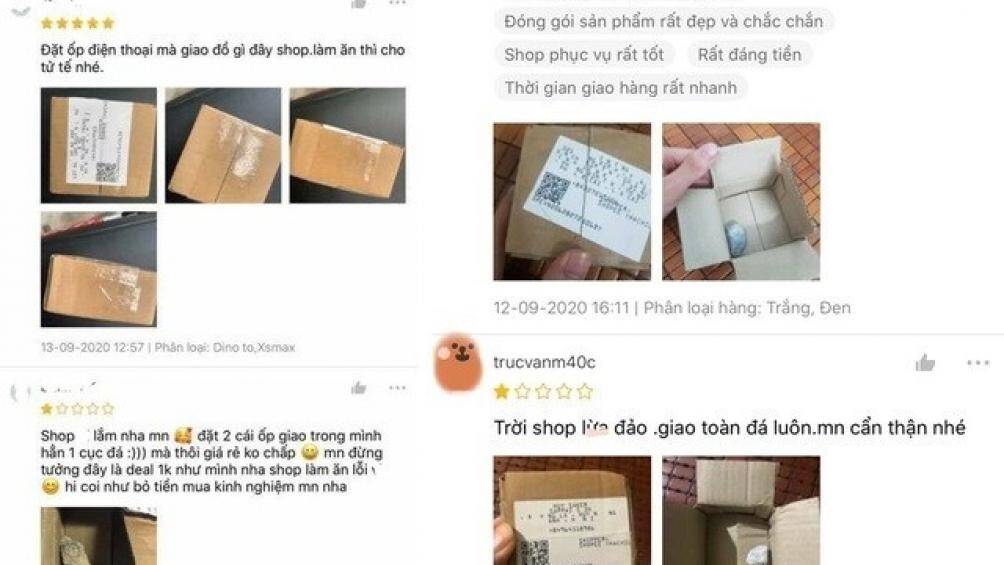This screenshot has height=565, width=1004.
Task: Open the second box photo in five-star review
Action: [x=223, y=145]
